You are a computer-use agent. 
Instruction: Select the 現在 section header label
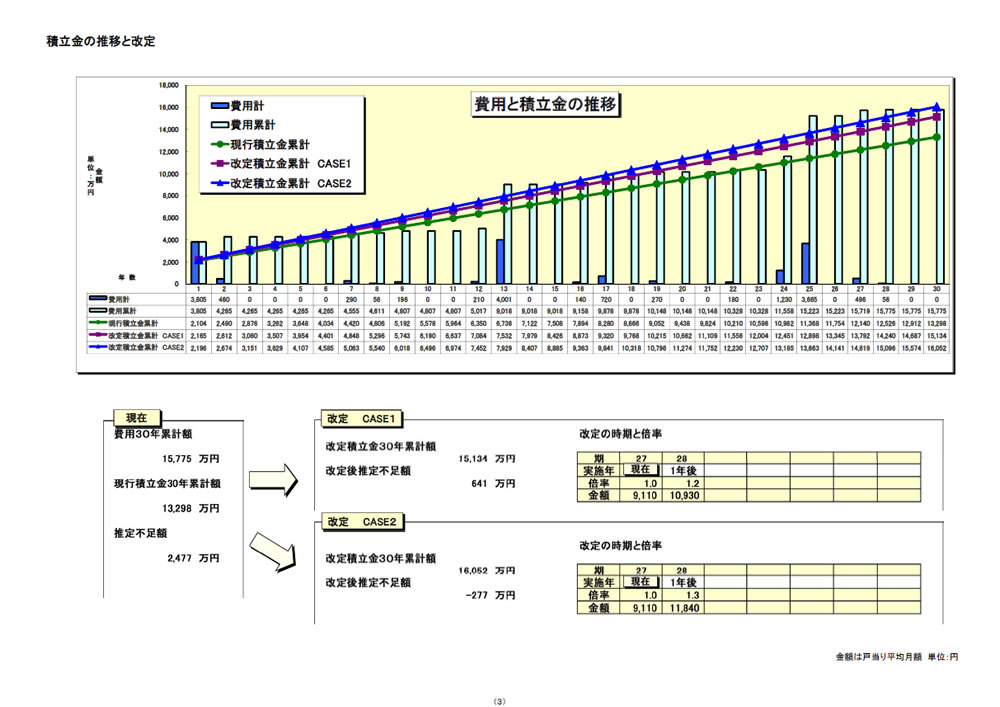tap(138, 418)
